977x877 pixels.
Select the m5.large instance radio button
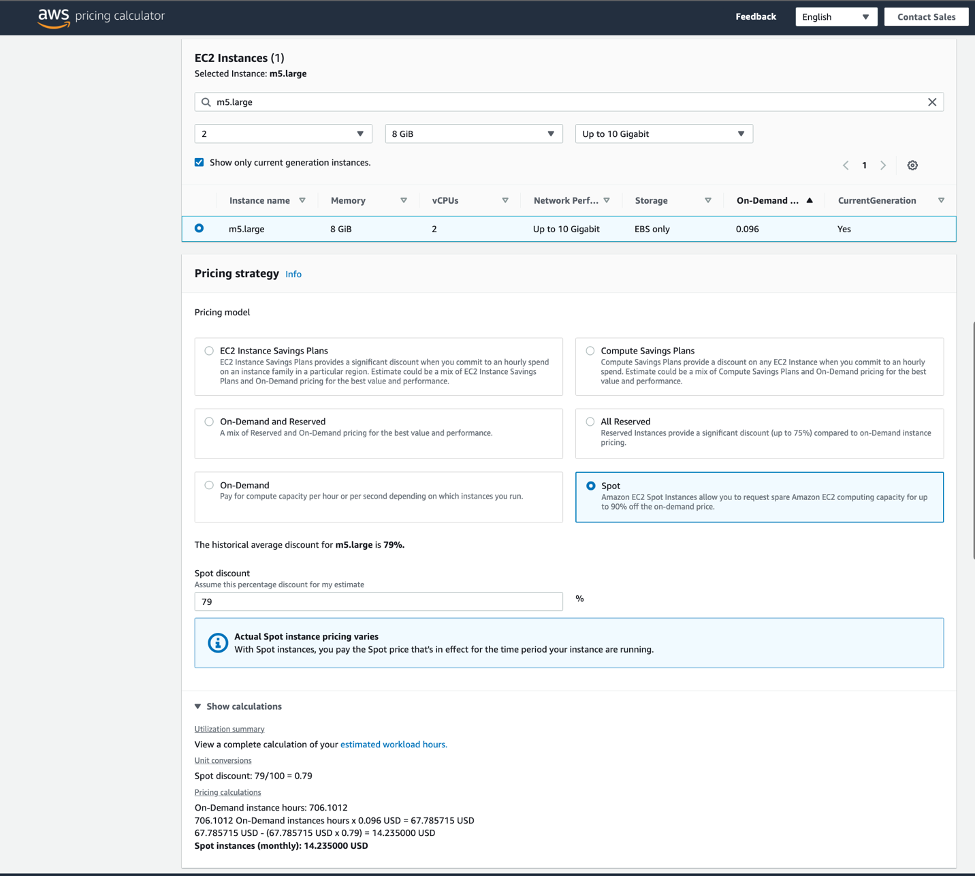click(199, 228)
